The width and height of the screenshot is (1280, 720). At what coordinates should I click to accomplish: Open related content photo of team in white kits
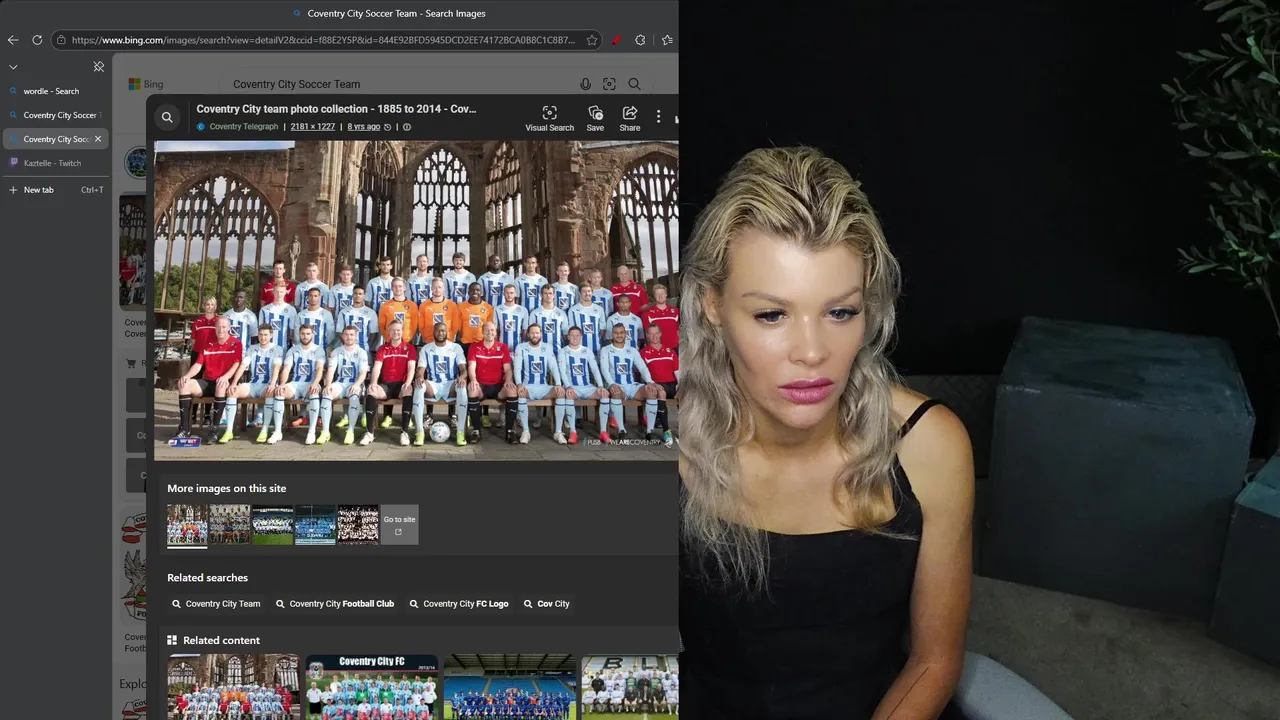tap(630, 687)
